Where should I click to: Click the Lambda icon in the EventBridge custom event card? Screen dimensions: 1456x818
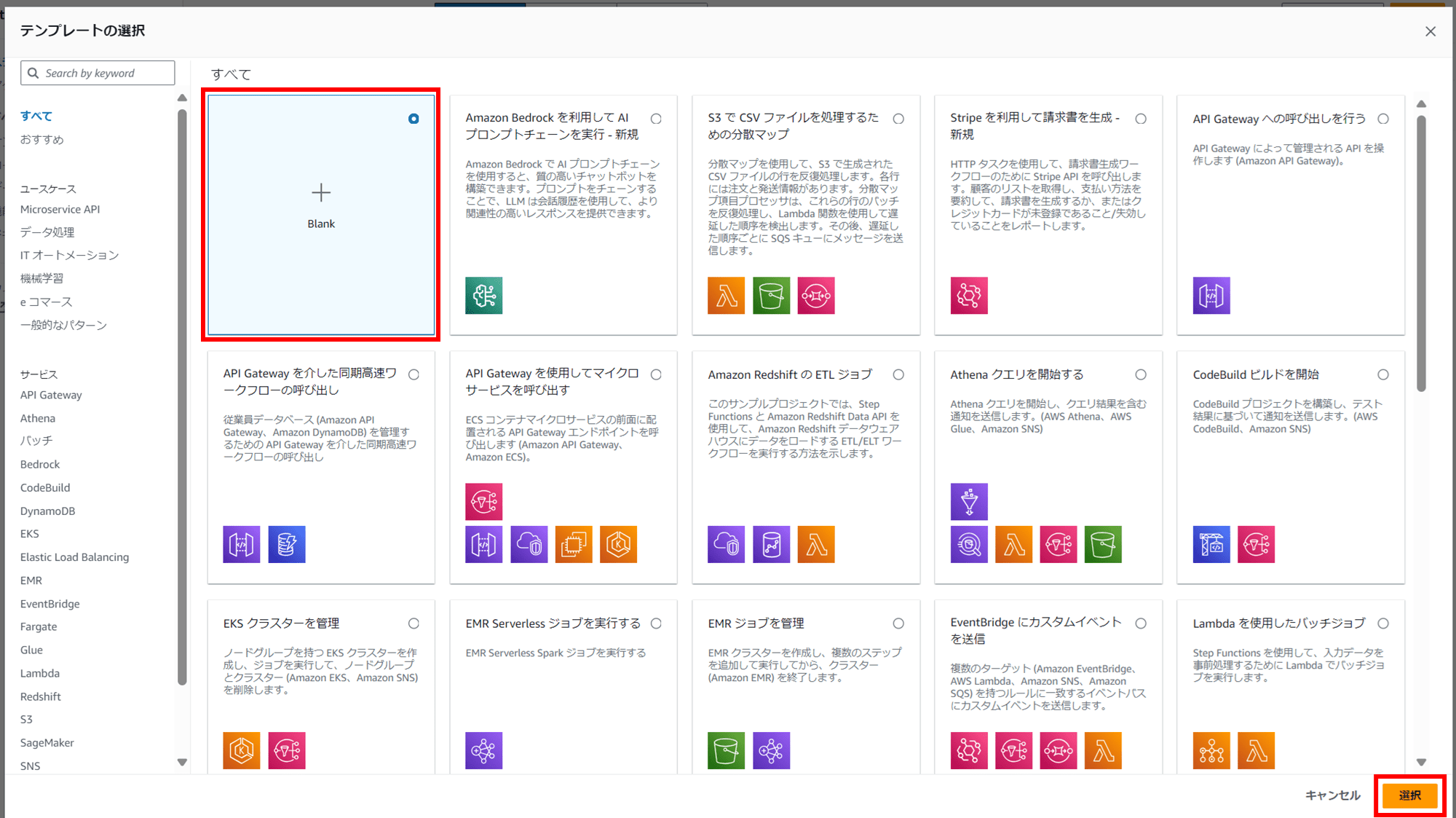tap(1103, 750)
